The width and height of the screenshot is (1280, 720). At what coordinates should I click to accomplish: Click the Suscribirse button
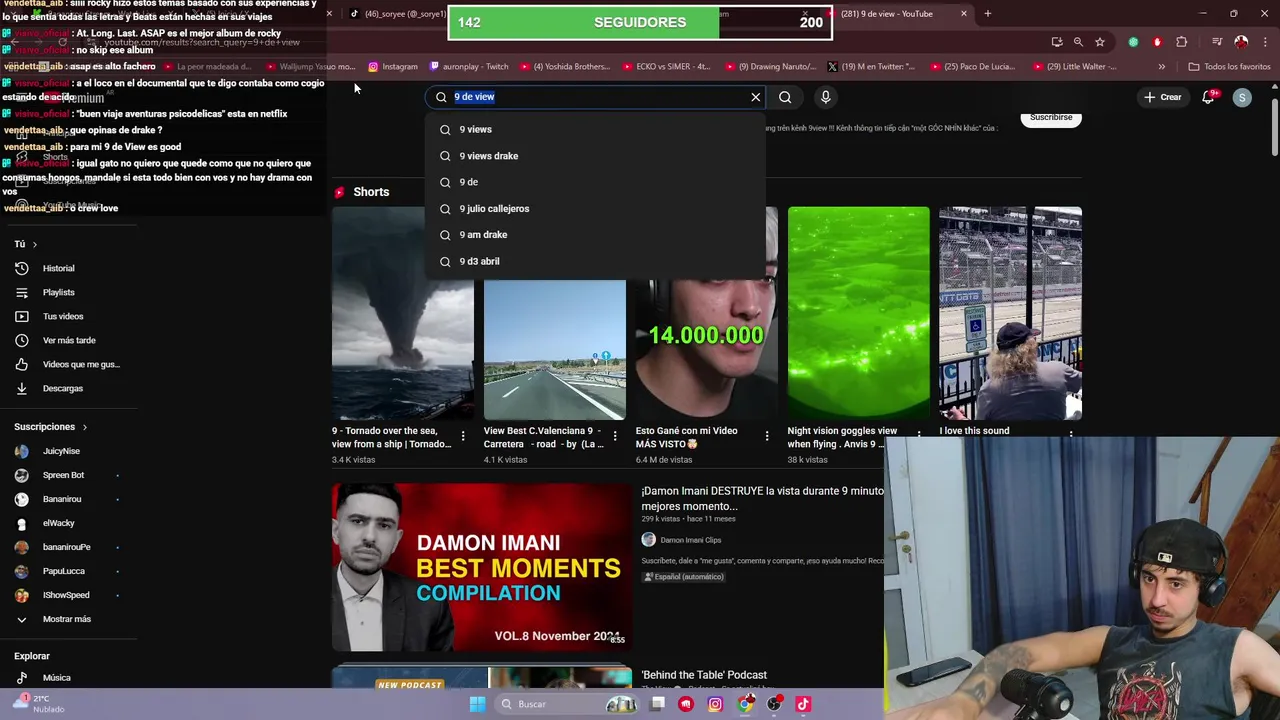pyautogui.click(x=1051, y=117)
